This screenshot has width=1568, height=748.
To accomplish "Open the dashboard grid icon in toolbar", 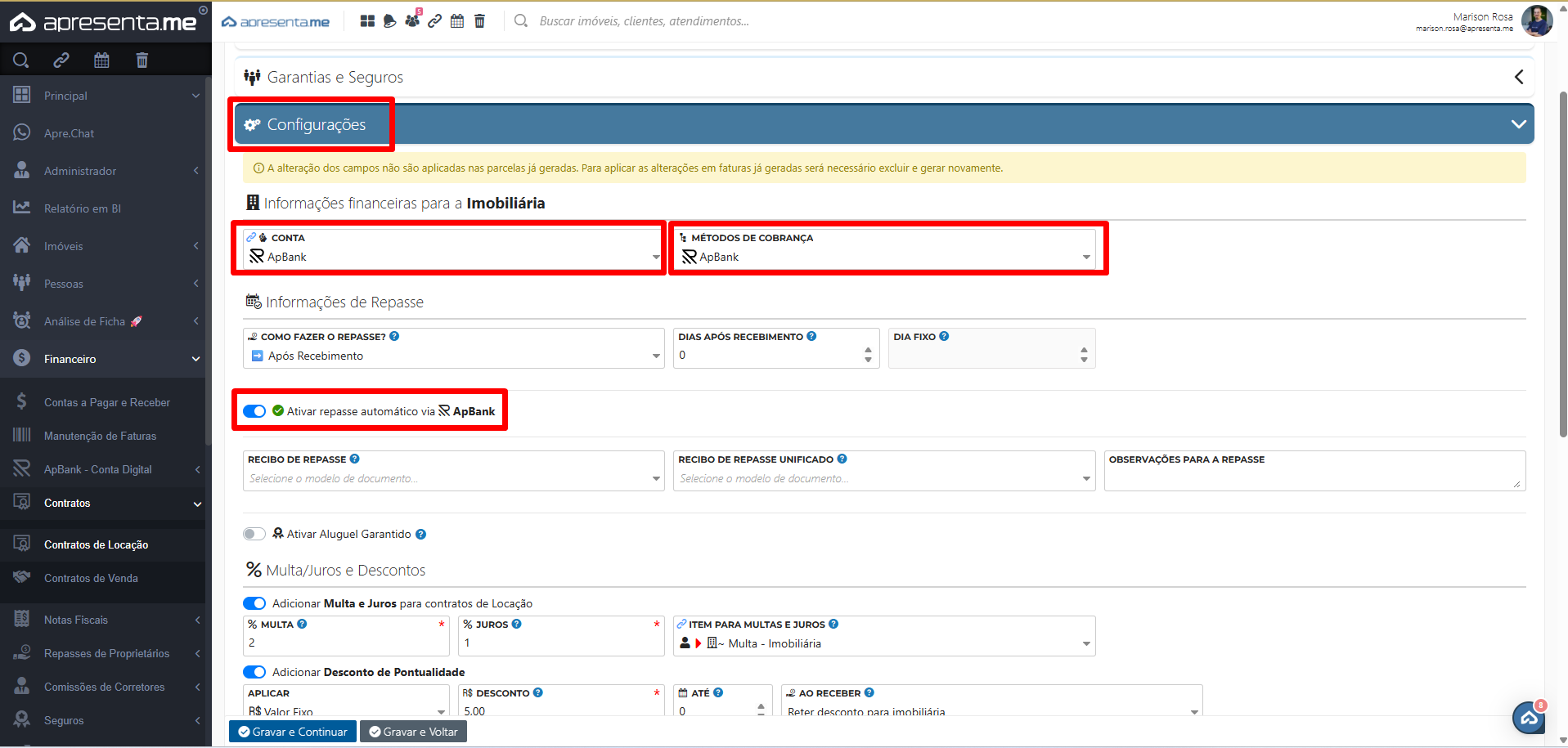I will [x=367, y=21].
